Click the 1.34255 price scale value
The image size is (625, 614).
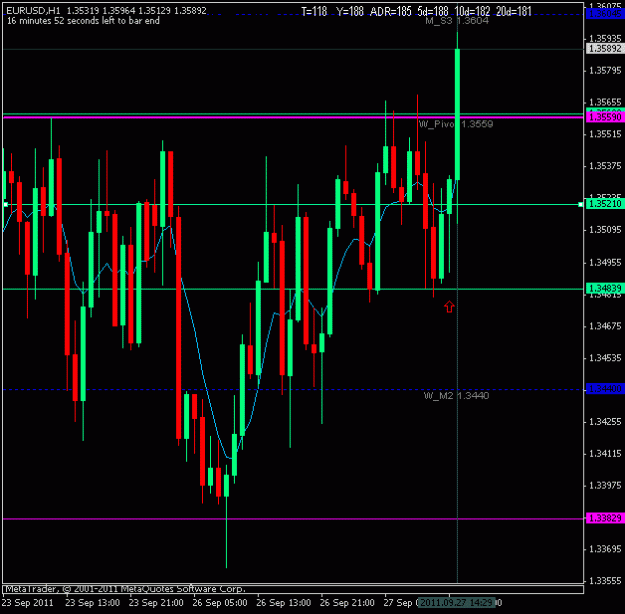(605, 422)
